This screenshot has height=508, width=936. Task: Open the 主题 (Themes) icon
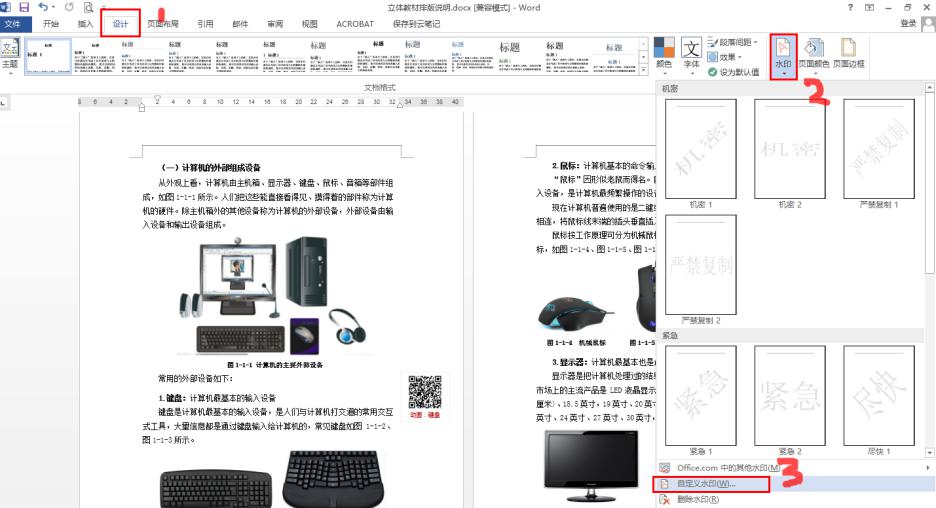tap(10, 54)
